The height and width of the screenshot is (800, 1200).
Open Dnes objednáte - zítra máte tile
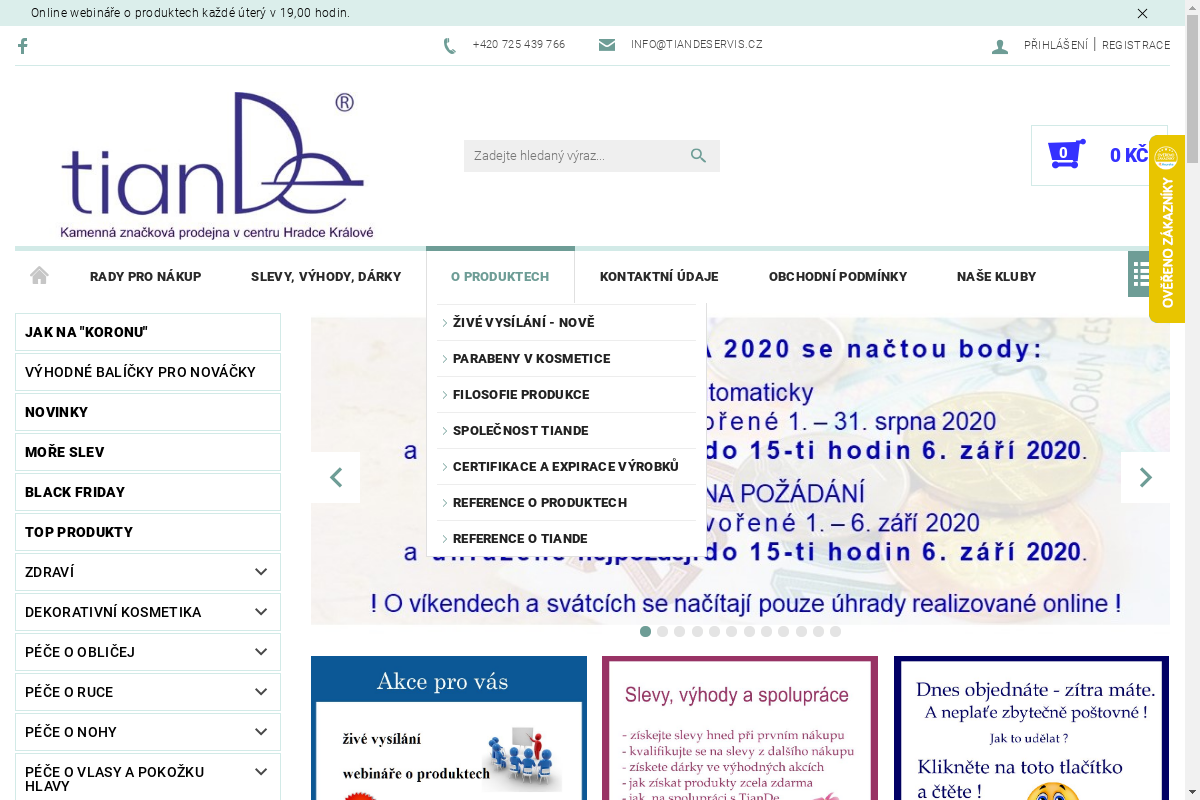point(1031,728)
